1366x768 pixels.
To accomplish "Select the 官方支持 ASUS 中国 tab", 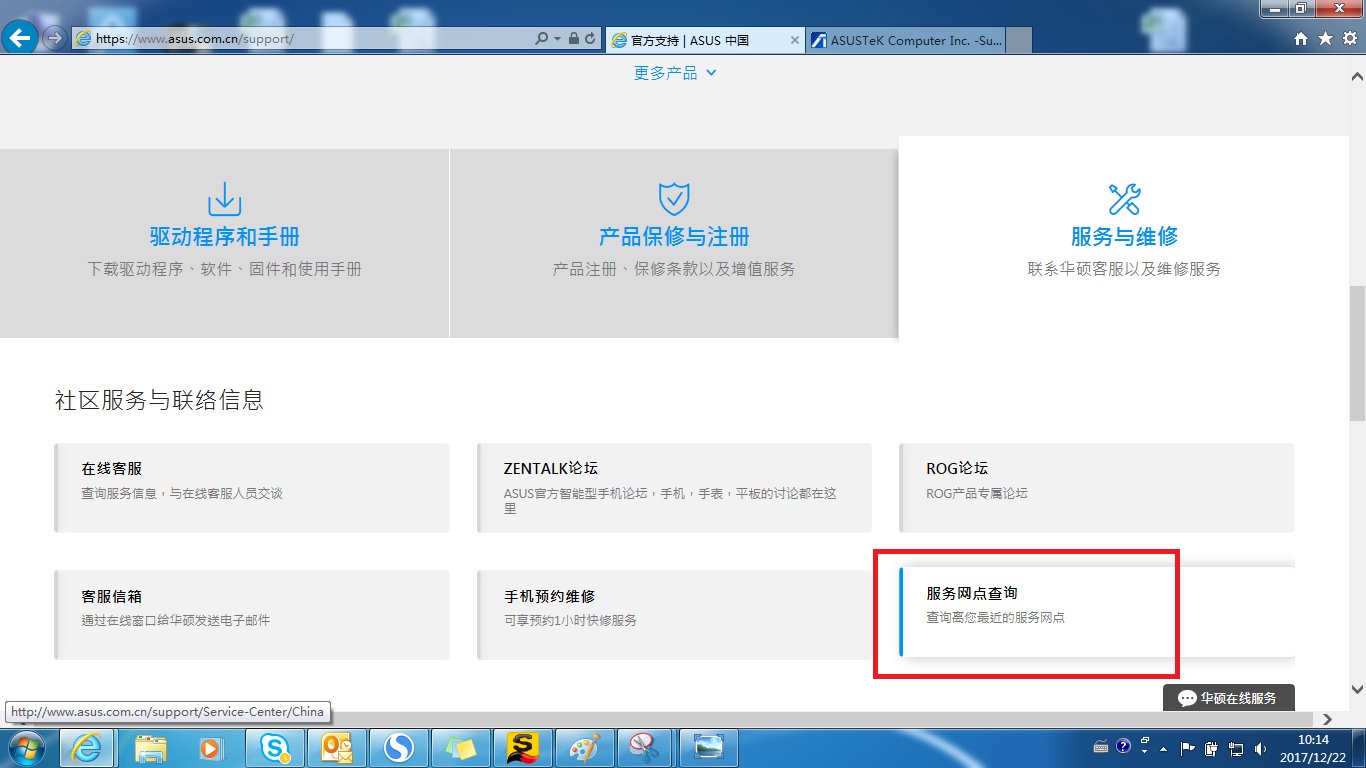I will coord(700,40).
